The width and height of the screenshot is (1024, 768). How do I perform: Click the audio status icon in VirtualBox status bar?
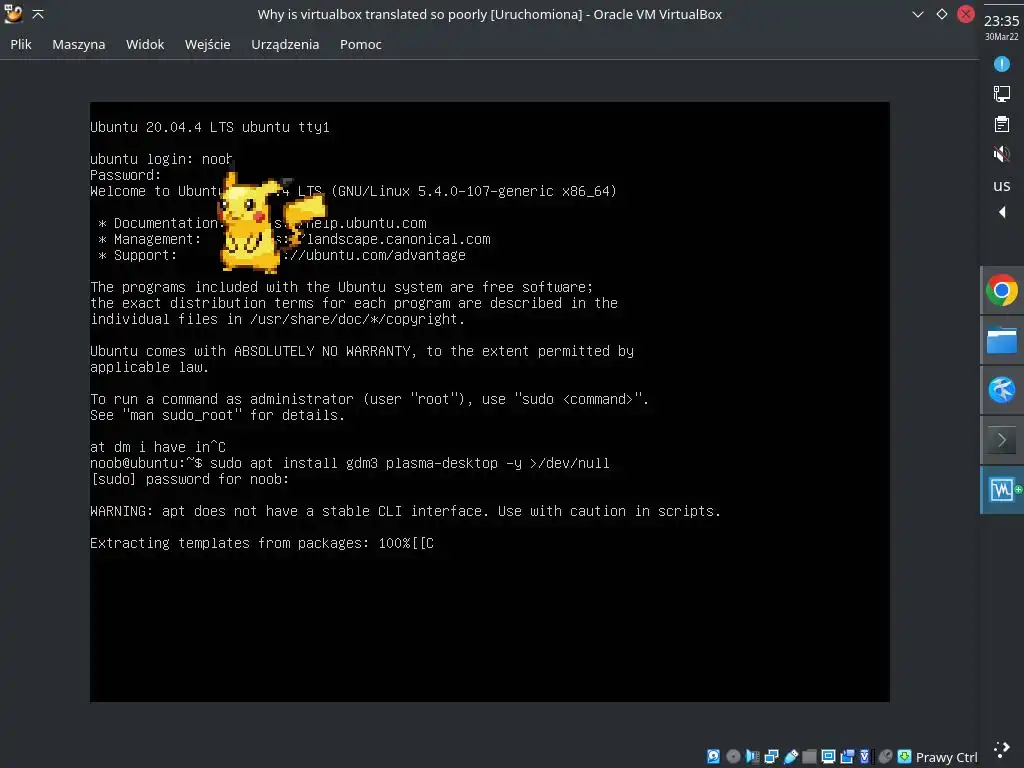point(752,756)
